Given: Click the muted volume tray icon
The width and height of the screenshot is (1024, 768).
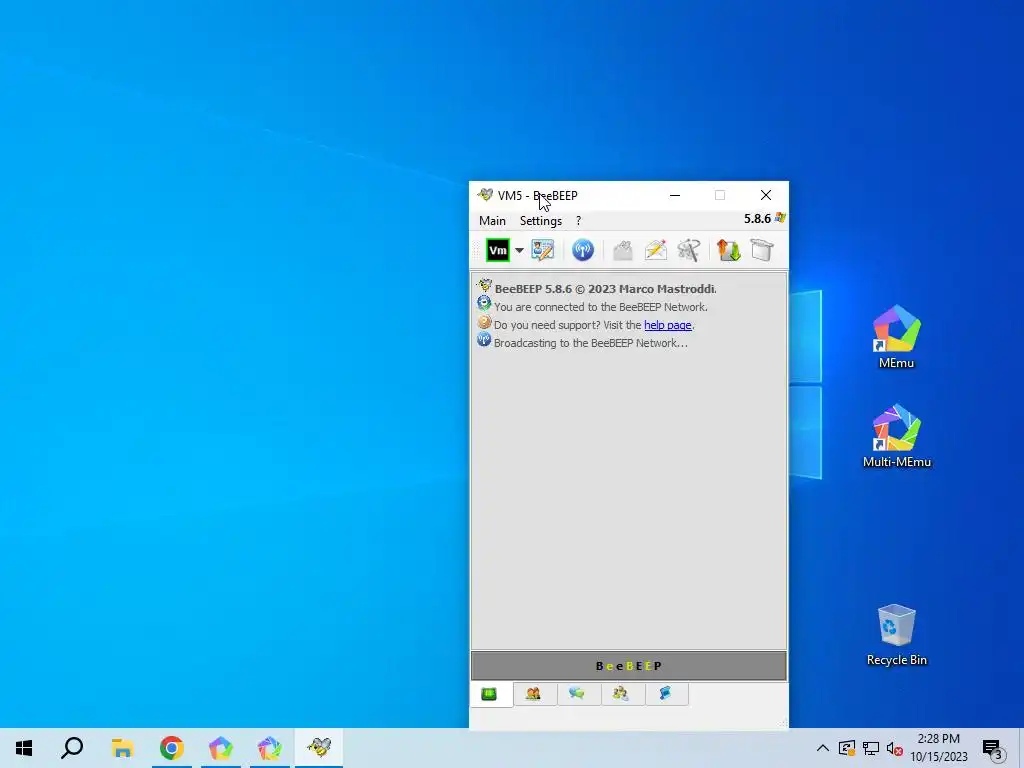Looking at the screenshot, I should [x=894, y=748].
